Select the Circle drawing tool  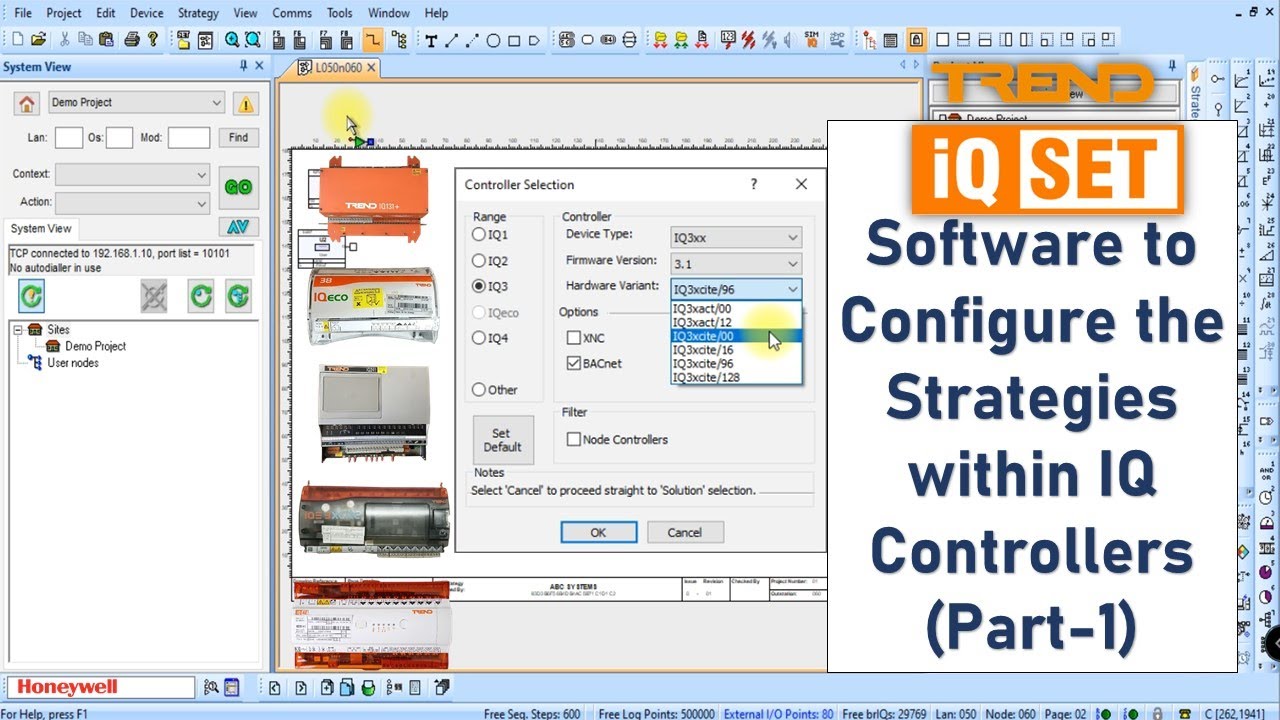[493, 41]
